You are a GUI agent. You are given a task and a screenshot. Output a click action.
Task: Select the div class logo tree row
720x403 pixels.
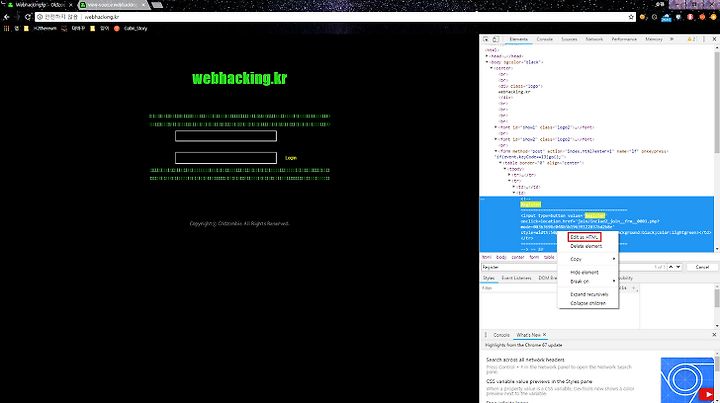[x=520, y=86]
